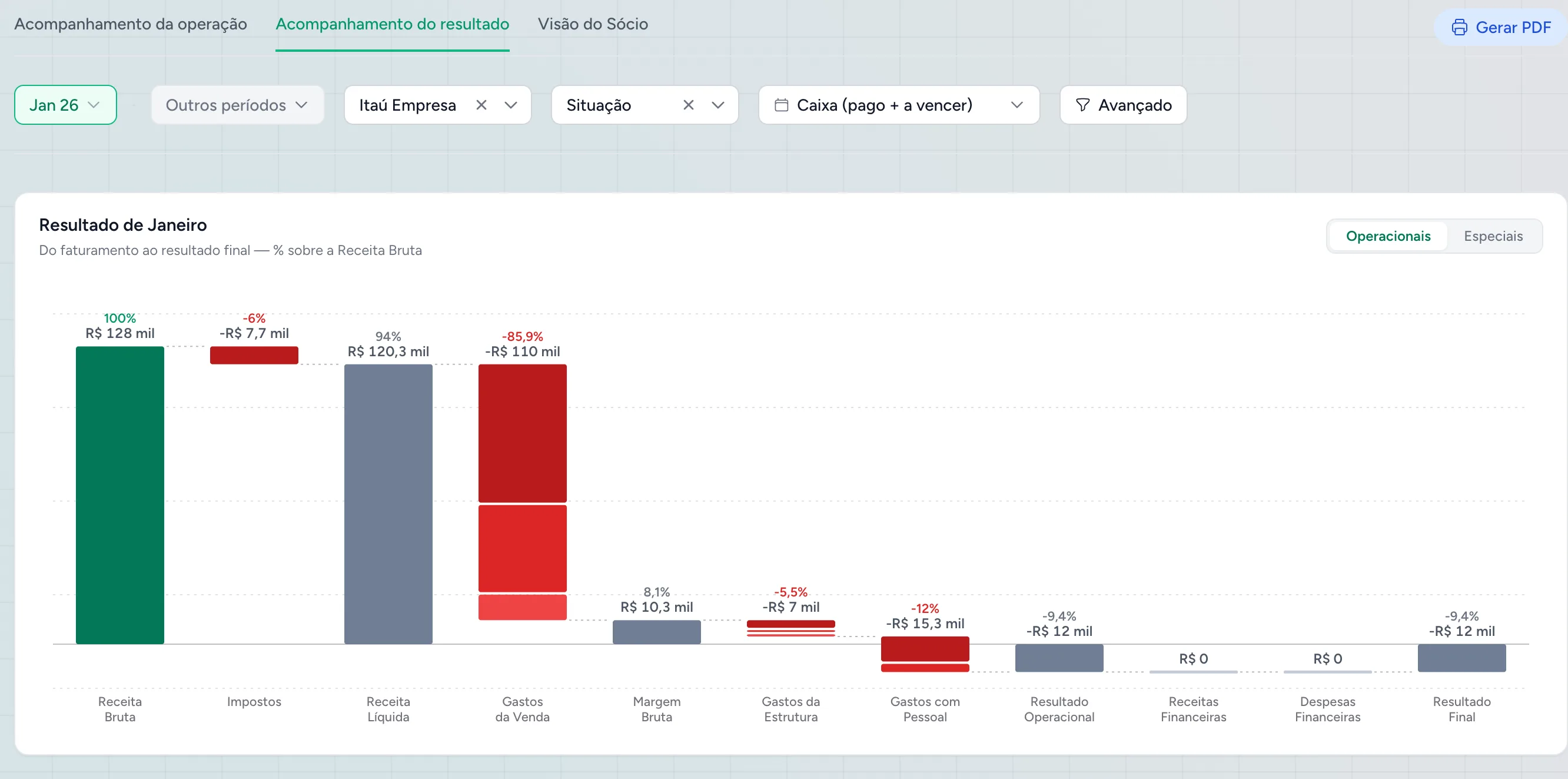
Task: Click the -R$ 110 mil label
Action: point(522,352)
